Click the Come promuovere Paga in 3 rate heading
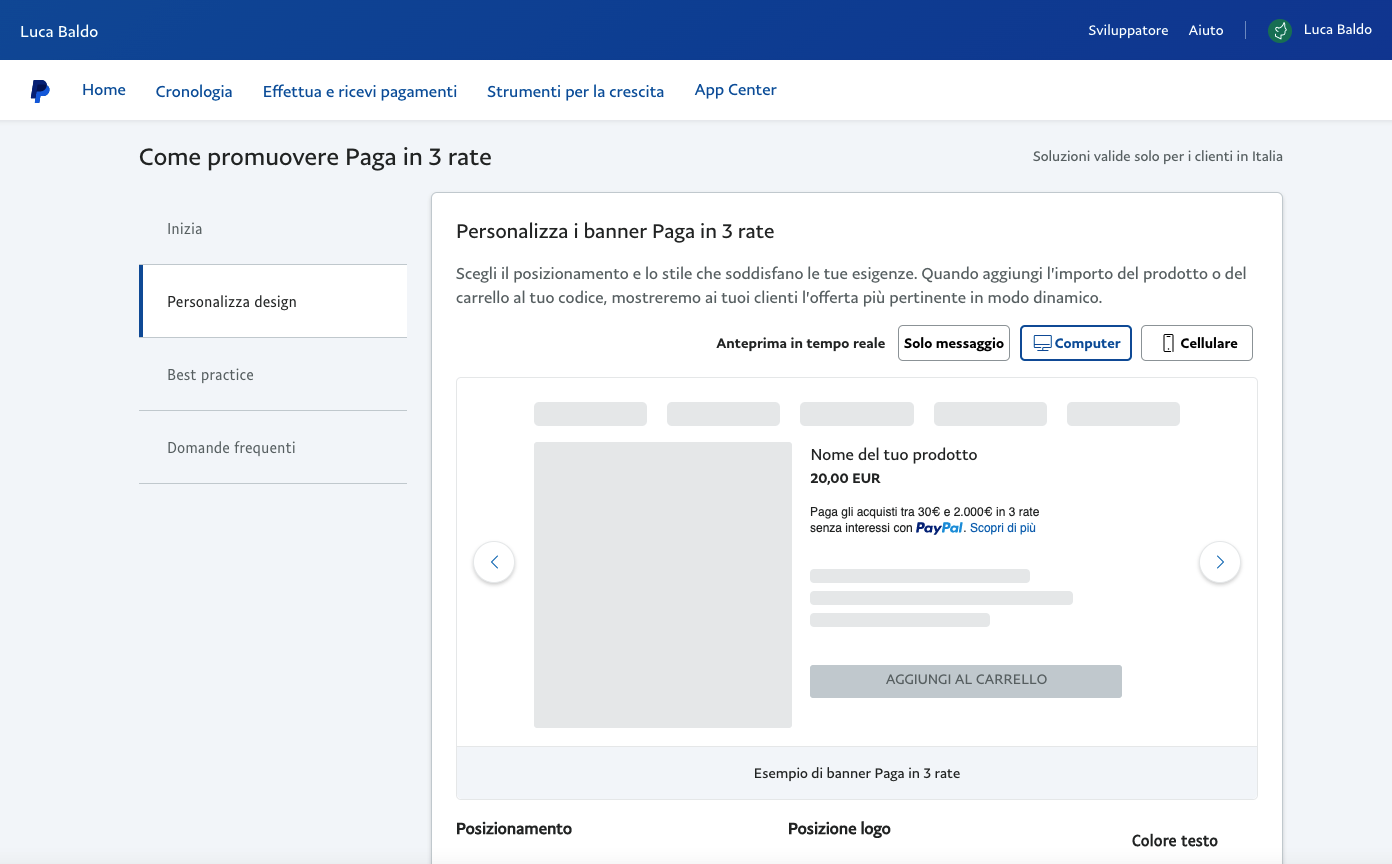The image size is (1392, 864). 315,157
